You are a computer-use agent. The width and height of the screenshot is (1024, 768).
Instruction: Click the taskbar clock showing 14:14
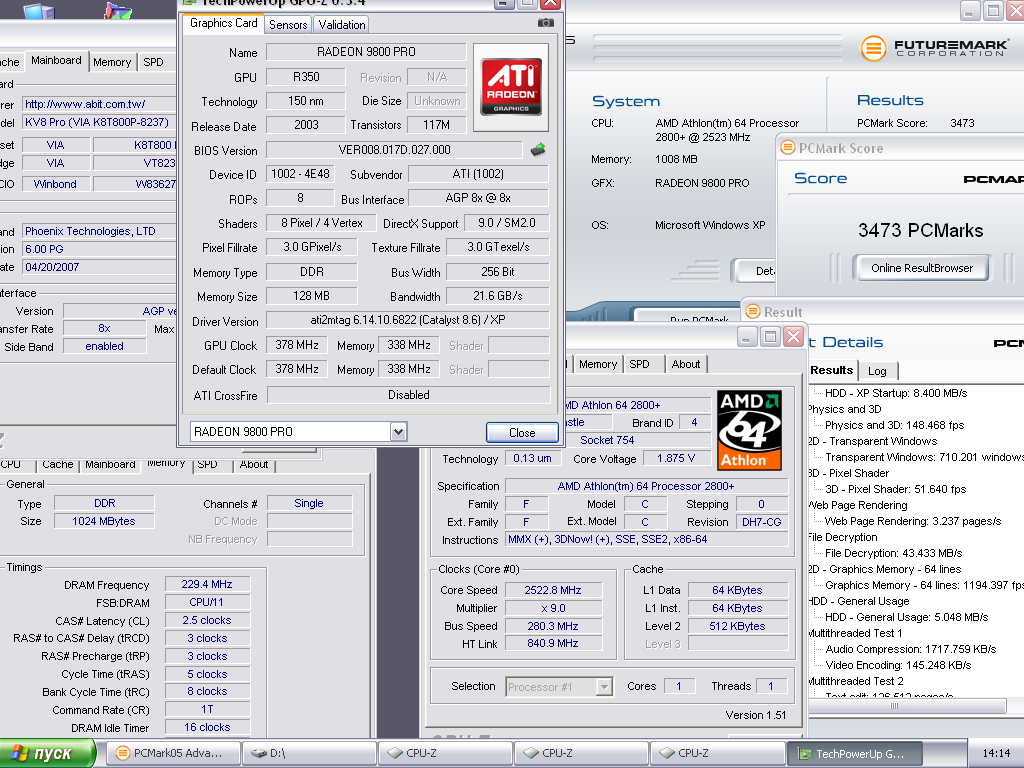(996, 754)
